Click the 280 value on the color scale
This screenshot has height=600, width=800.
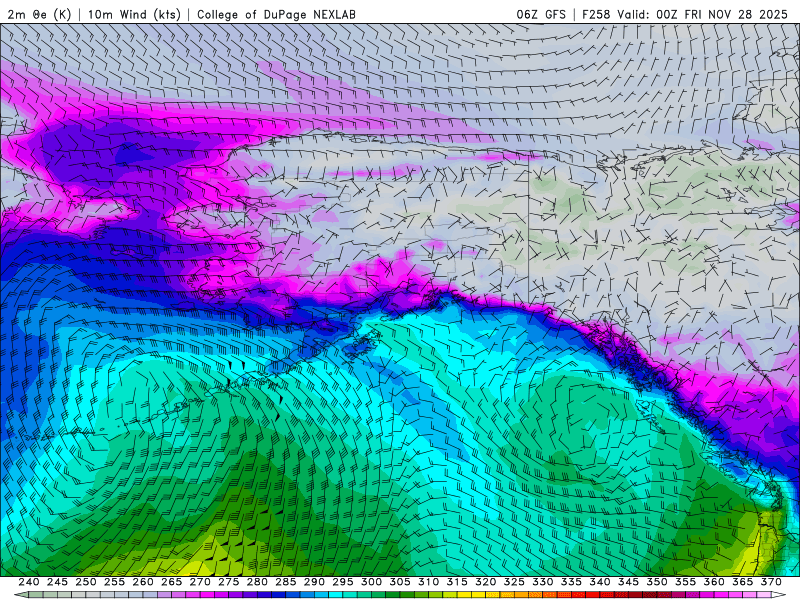click(x=257, y=582)
